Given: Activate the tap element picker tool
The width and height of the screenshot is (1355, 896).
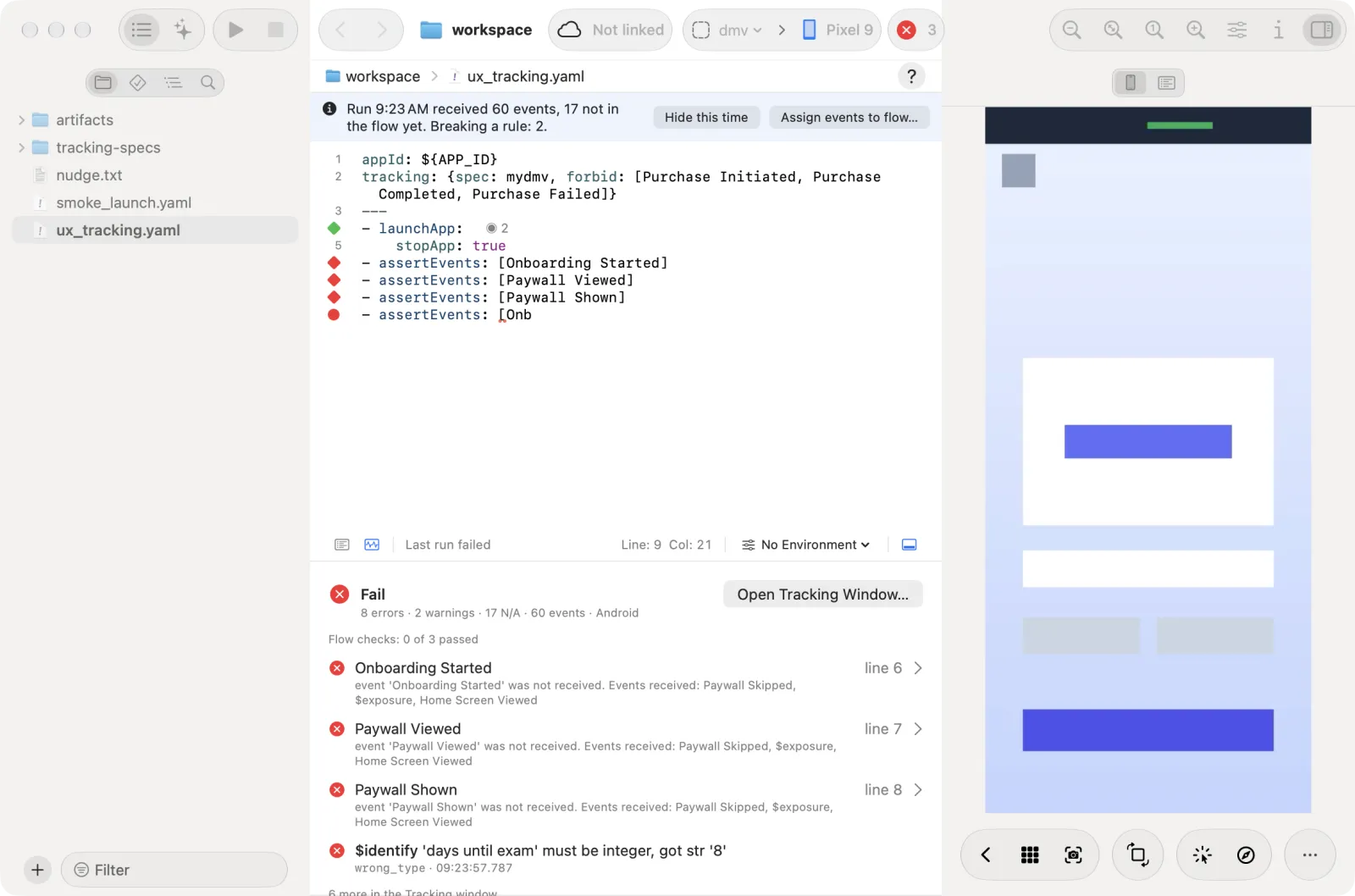Looking at the screenshot, I should (x=1202, y=855).
